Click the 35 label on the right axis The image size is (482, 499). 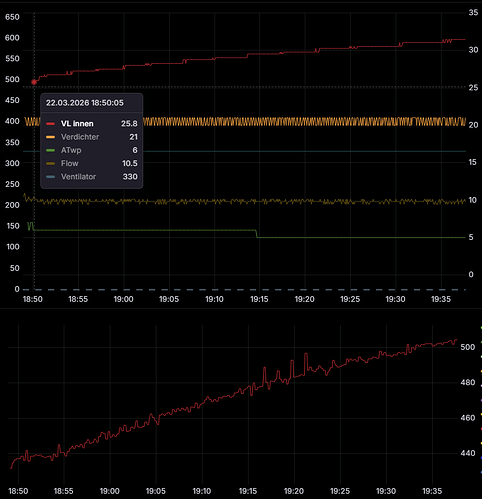473,12
